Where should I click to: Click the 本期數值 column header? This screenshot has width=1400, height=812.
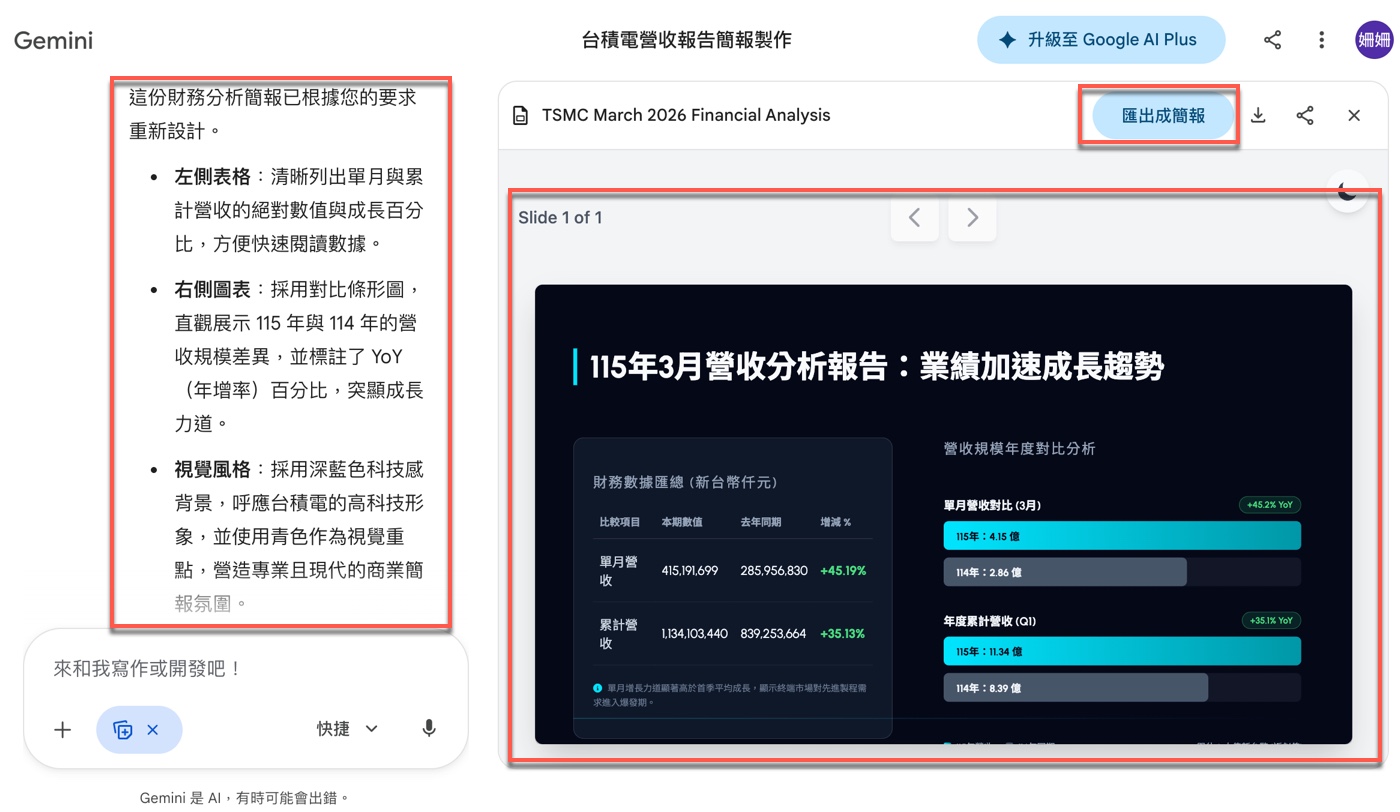point(682,522)
